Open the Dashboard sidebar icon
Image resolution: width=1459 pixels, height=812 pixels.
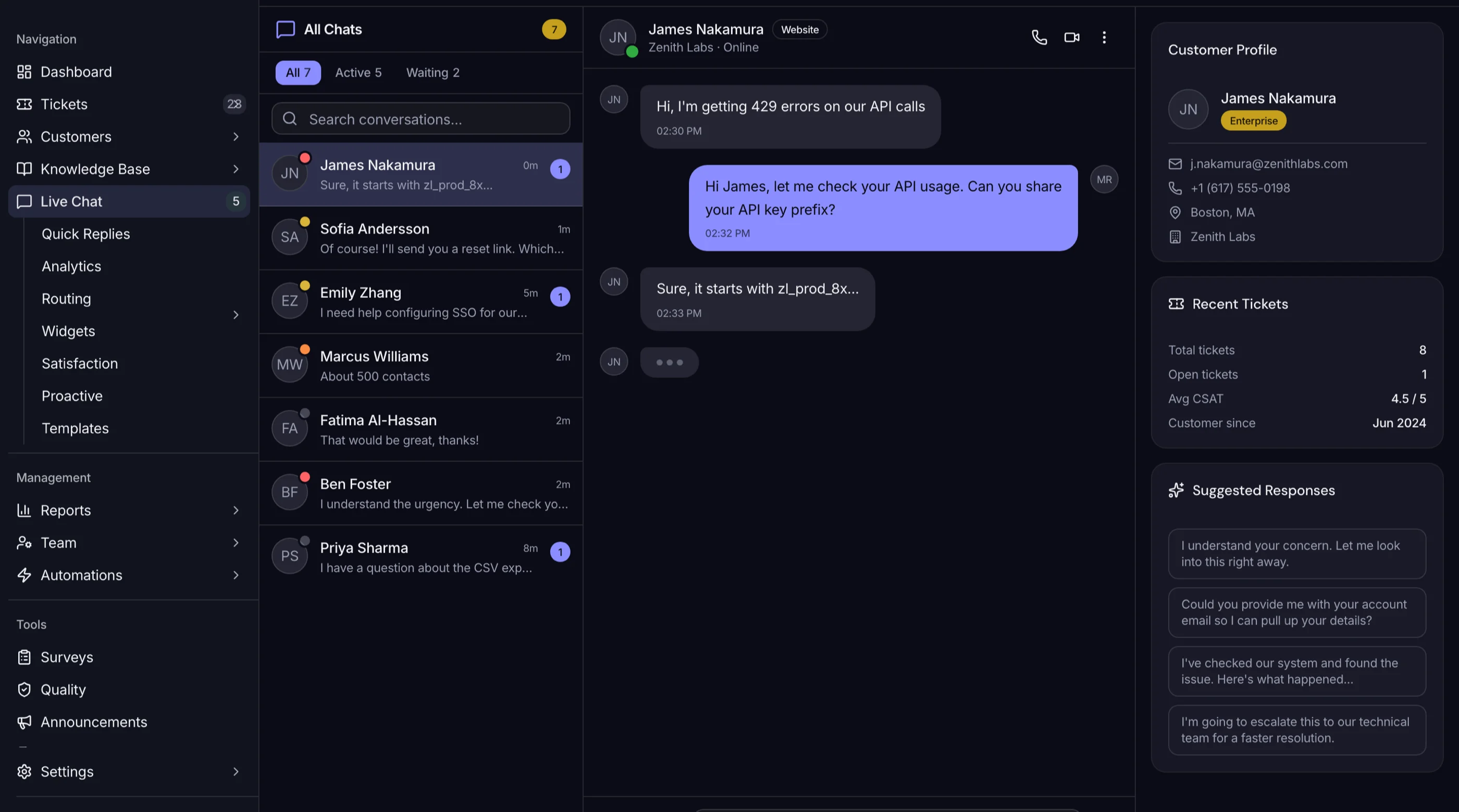[x=24, y=72]
